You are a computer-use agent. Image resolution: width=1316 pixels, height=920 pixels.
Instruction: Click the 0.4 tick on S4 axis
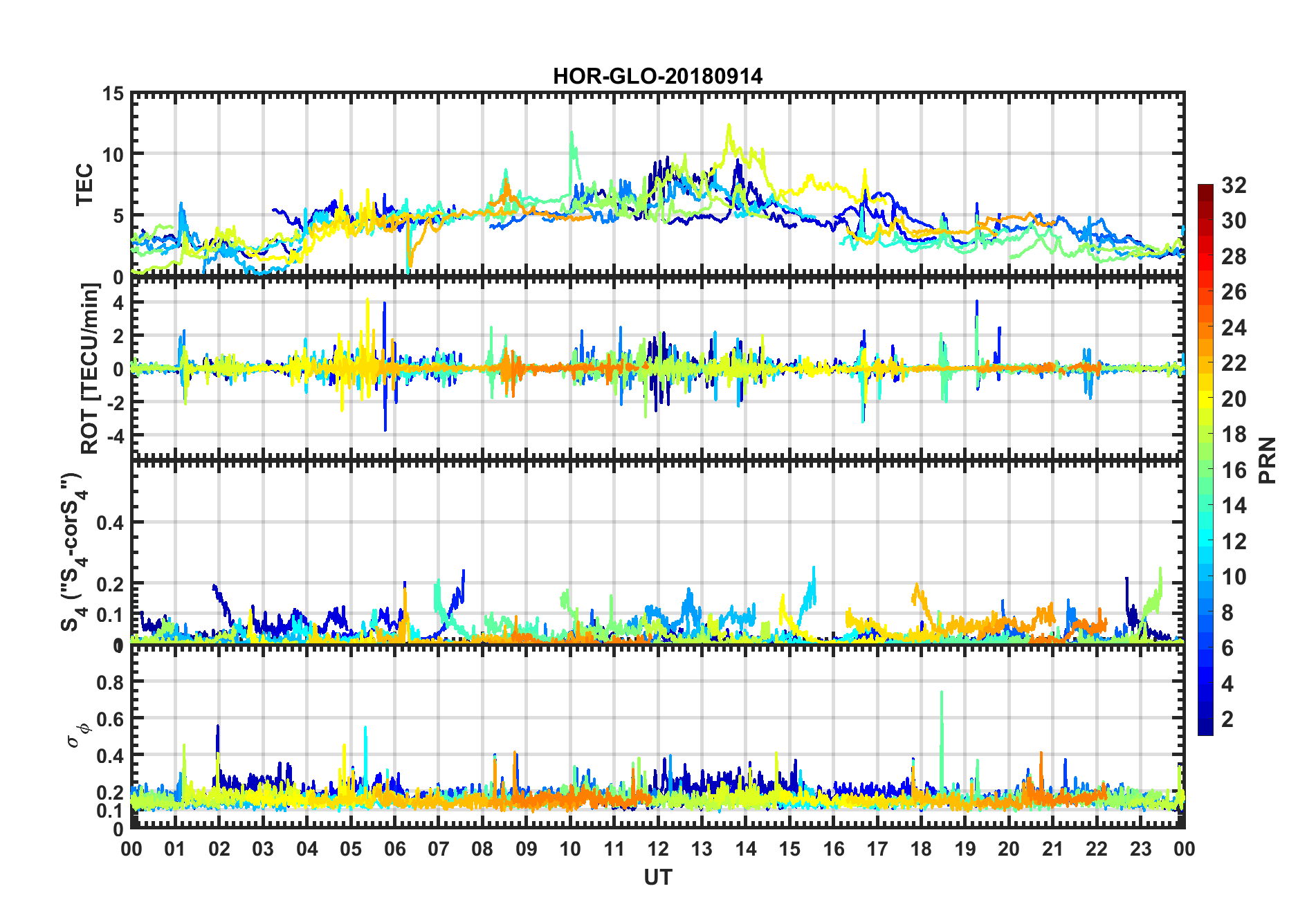click(111, 524)
